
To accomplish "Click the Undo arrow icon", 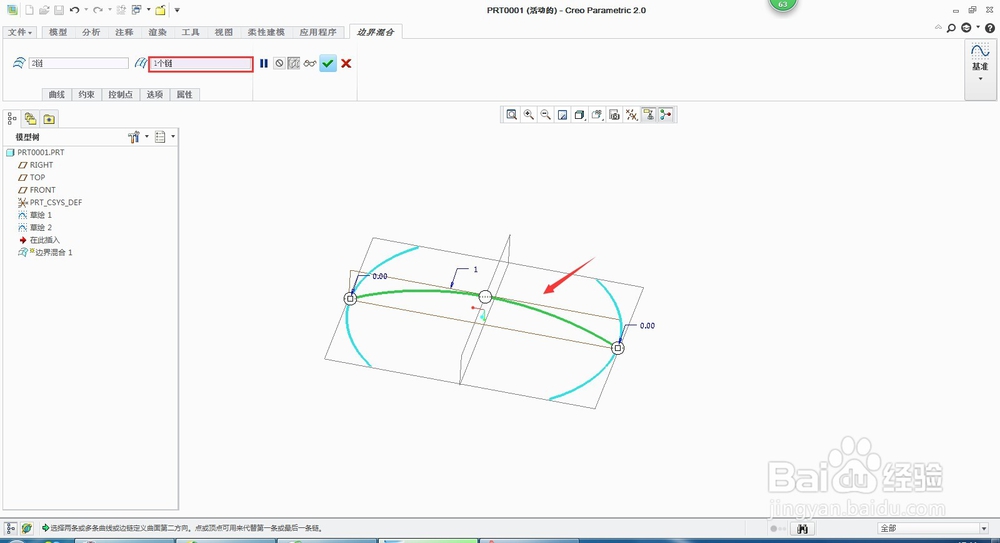I will (x=74, y=10).
